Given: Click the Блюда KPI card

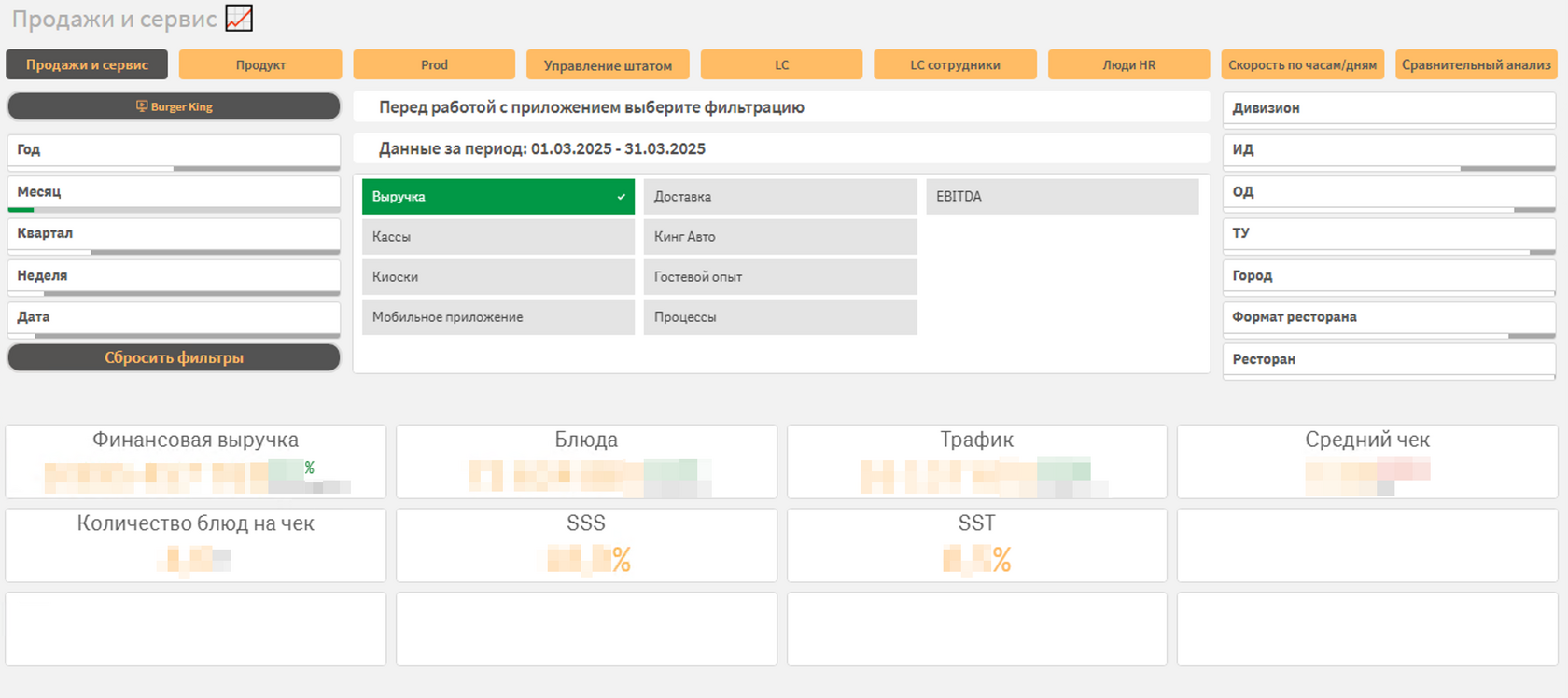Looking at the screenshot, I should click(x=586, y=462).
